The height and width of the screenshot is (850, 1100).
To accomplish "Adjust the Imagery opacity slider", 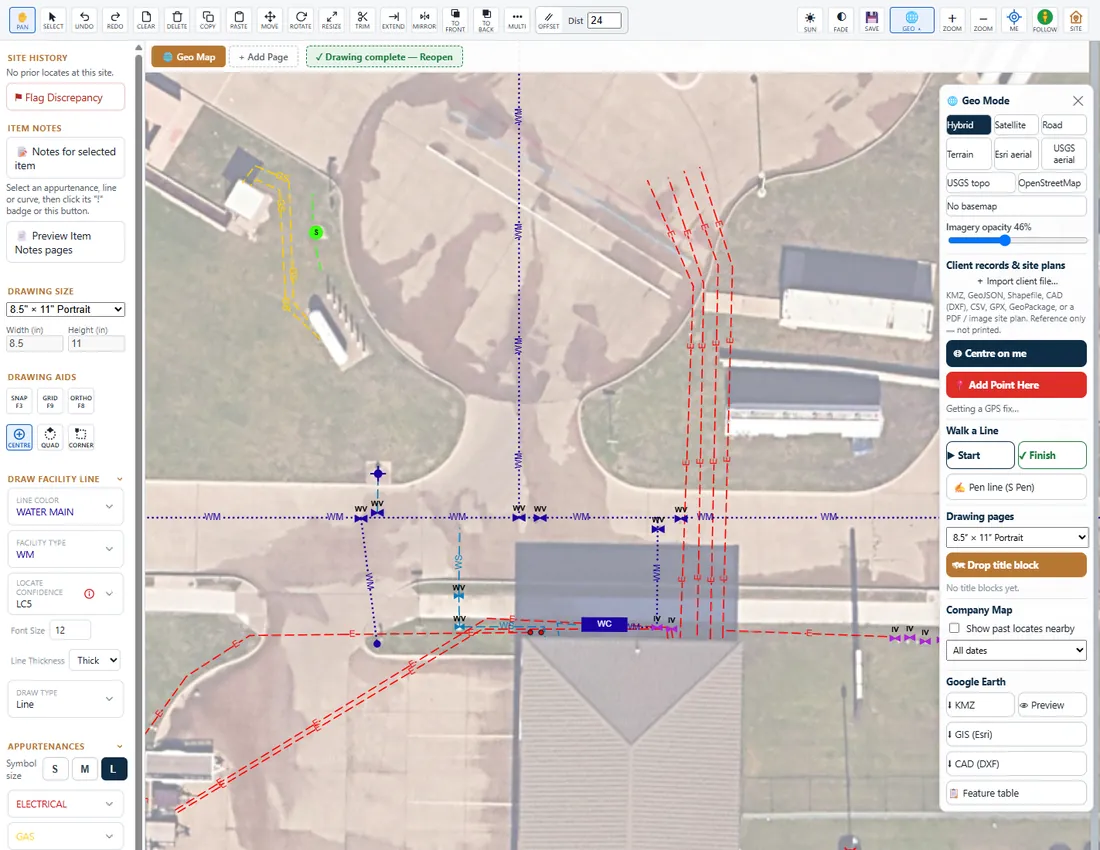I will pyautogui.click(x=1017, y=241).
